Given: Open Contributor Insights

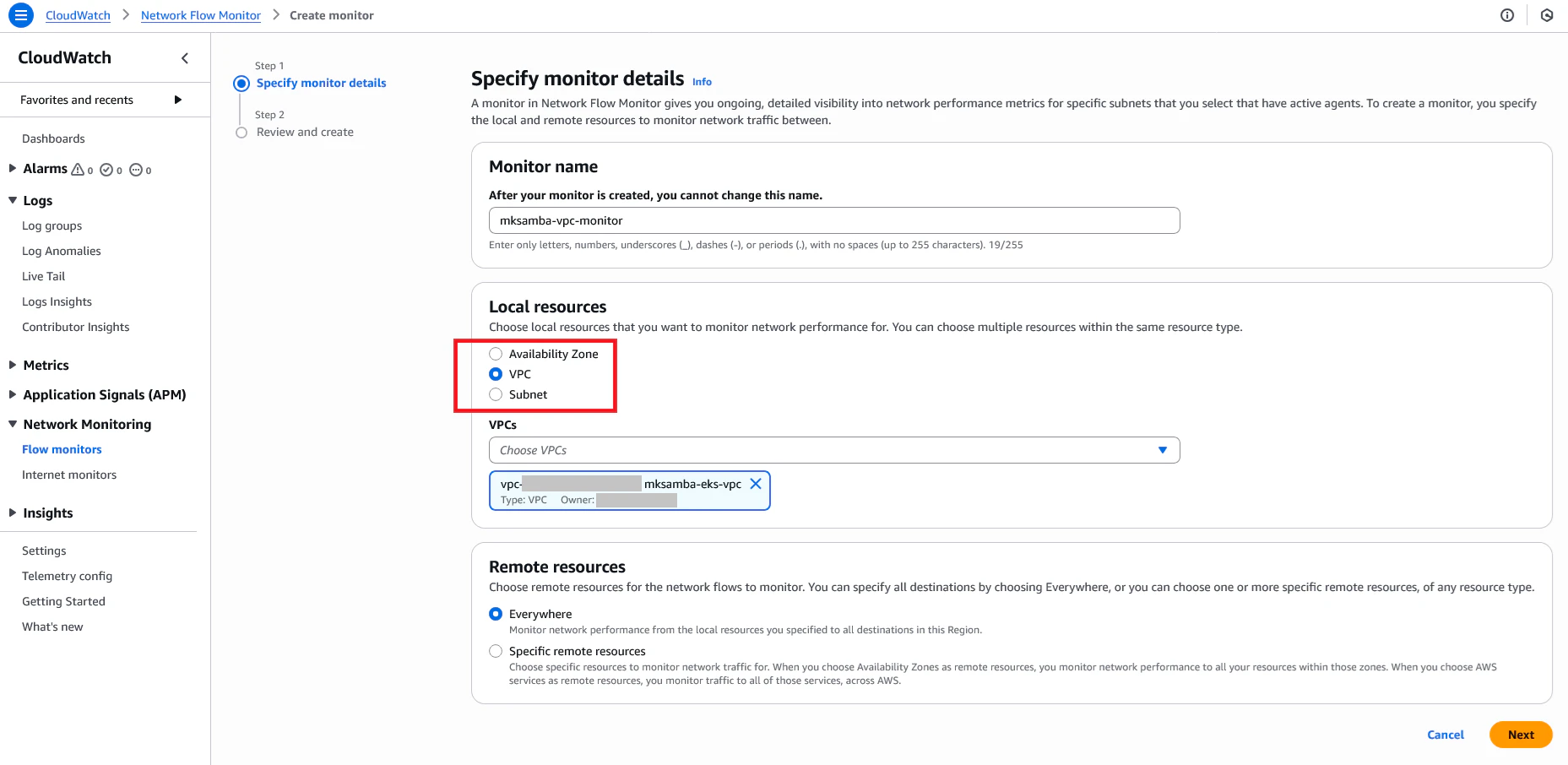Looking at the screenshot, I should coord(76,327).
